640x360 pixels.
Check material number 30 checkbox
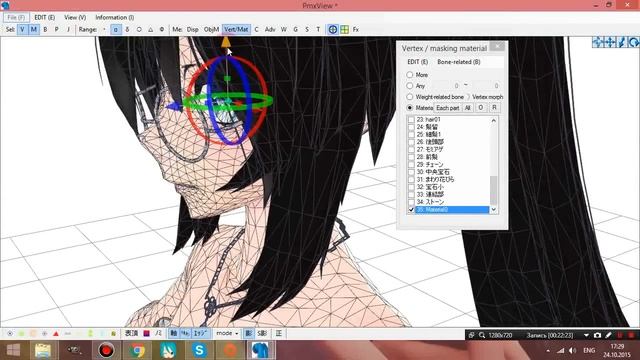(x=411, y=172)
